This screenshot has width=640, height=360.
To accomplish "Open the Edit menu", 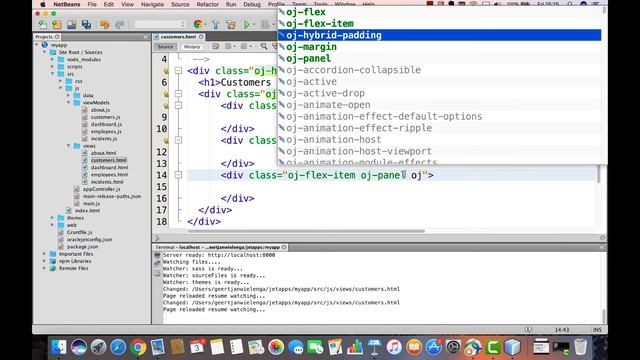I will pyautogui.click(x=109, y=4).
